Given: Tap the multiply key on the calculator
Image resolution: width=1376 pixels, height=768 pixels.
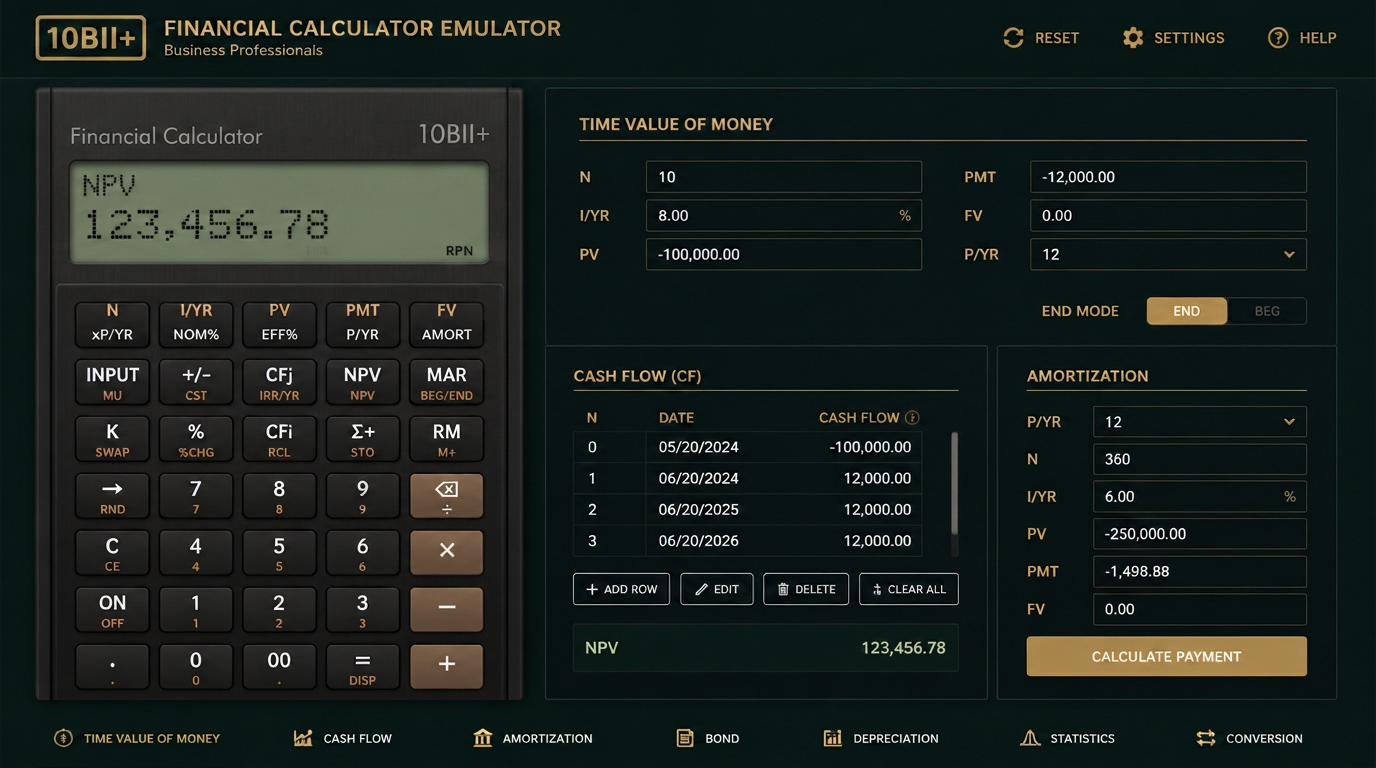Looking at the screenshot, I should [x=446, y=552].
